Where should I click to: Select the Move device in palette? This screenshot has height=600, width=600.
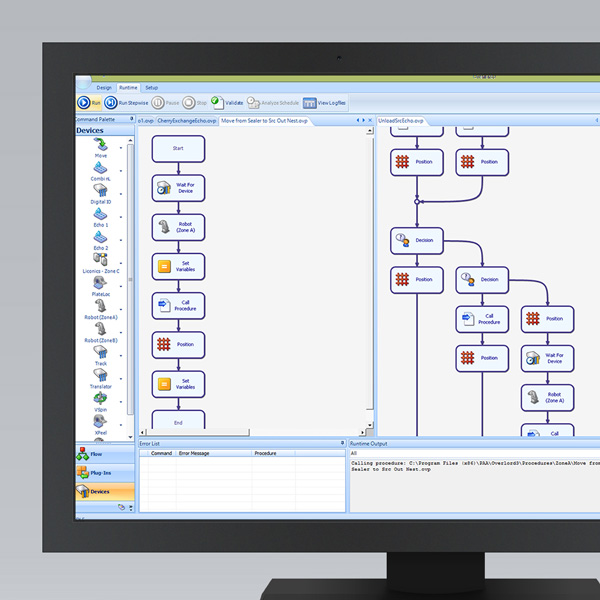point(101,147)
